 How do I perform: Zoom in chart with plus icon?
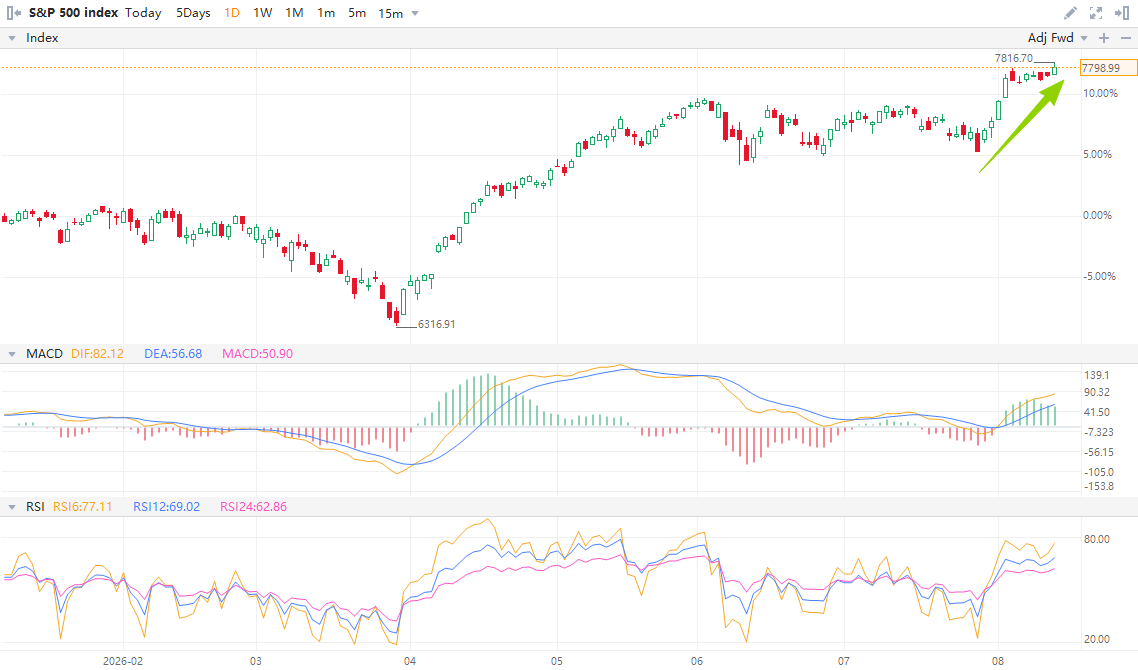point(1104,38)
